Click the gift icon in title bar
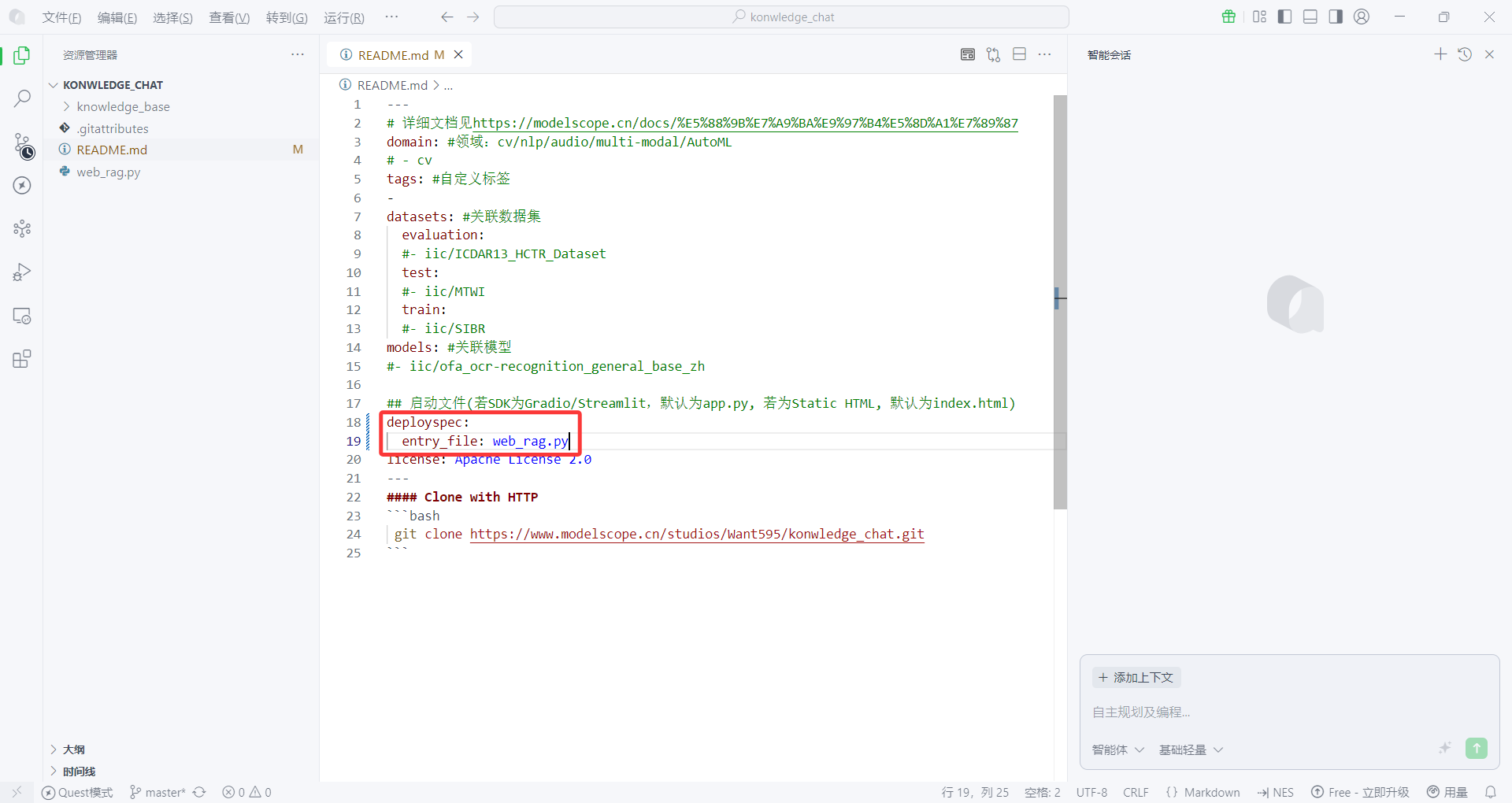The width and height of the screenshot is (1512, 803). (1228, 17)
